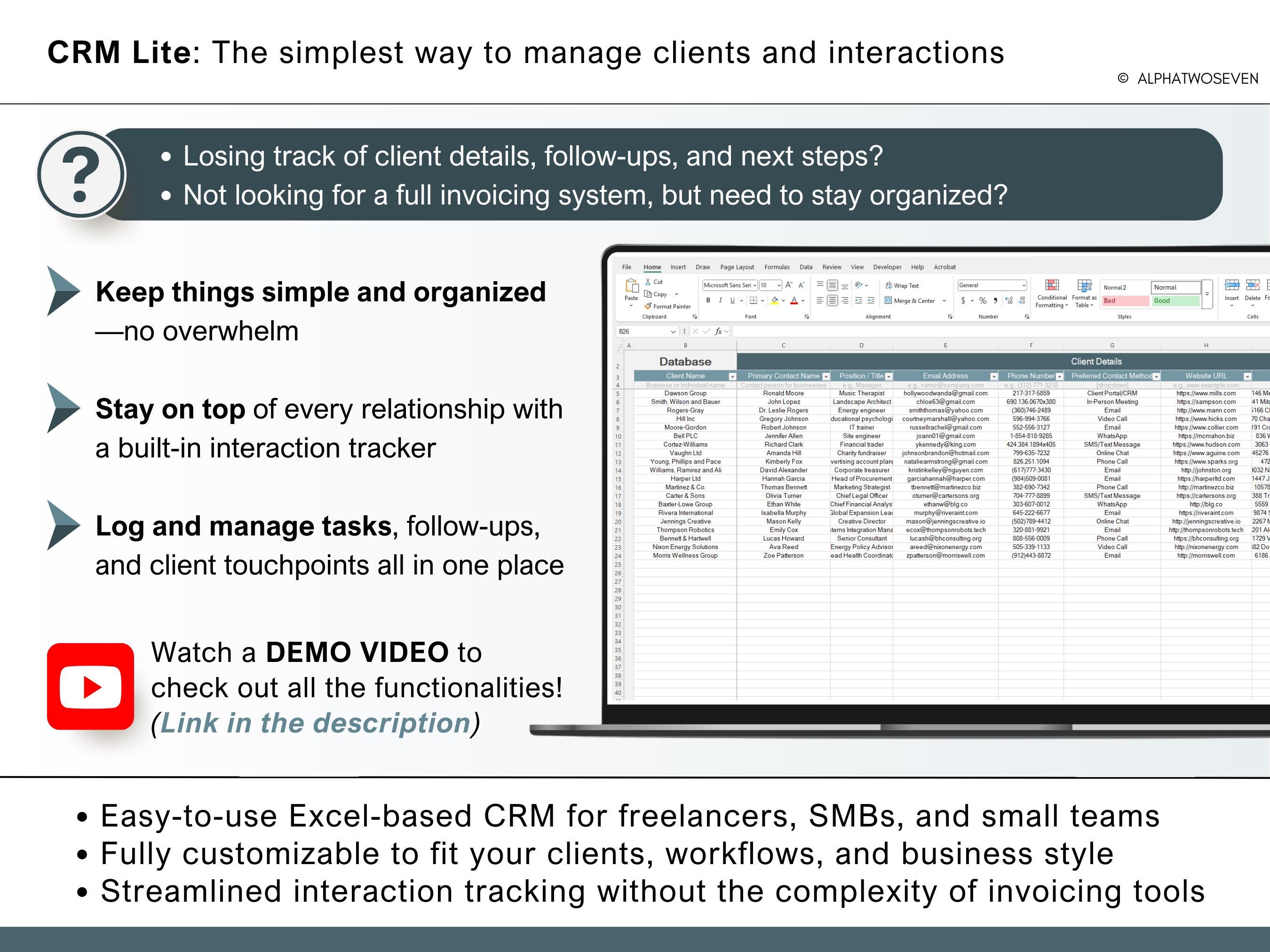Increase font size with the larger A icon
The image size is (1270, 952).
click(x=789, y=285)
